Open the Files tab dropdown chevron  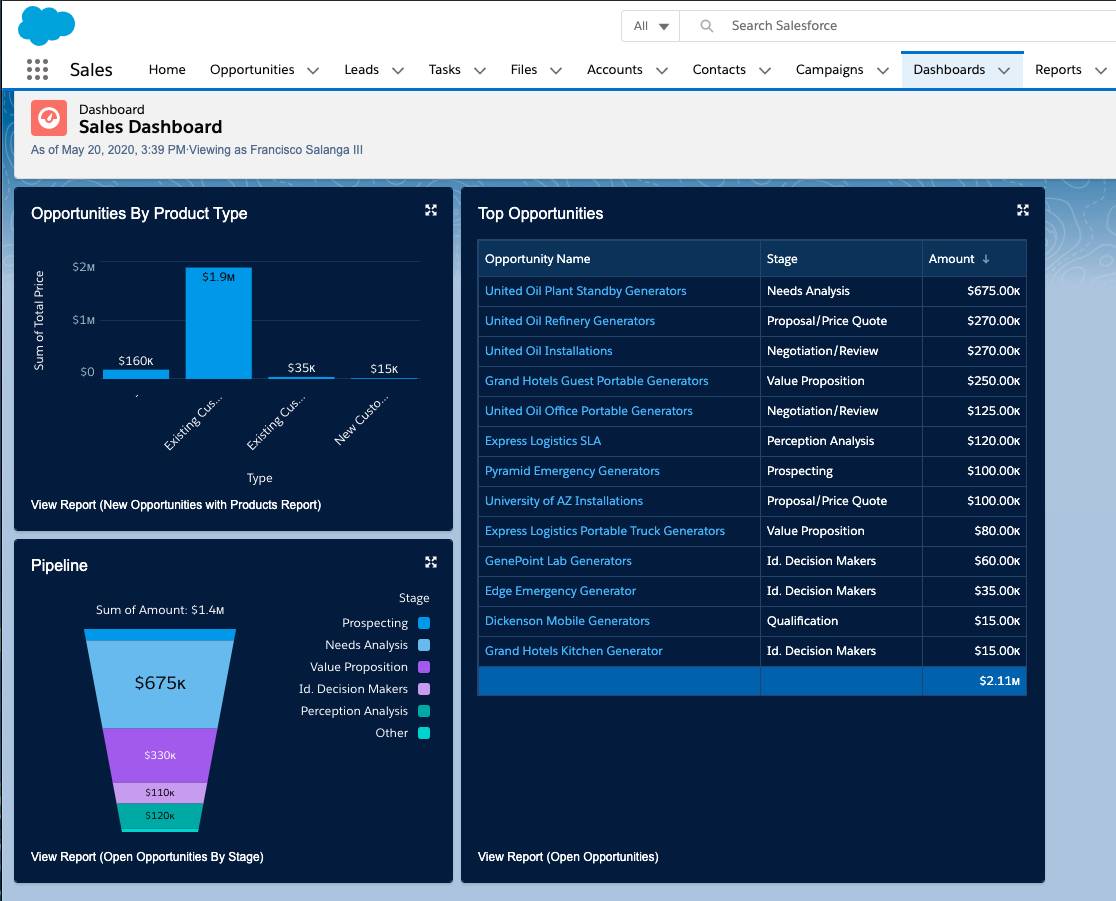[x=556, y=70]
